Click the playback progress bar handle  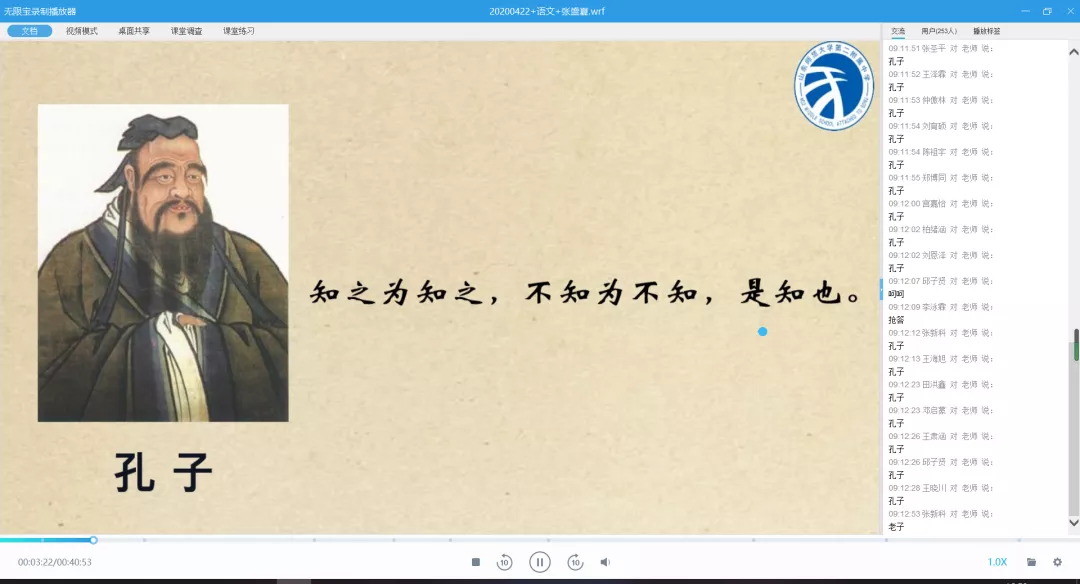point(93,540)
